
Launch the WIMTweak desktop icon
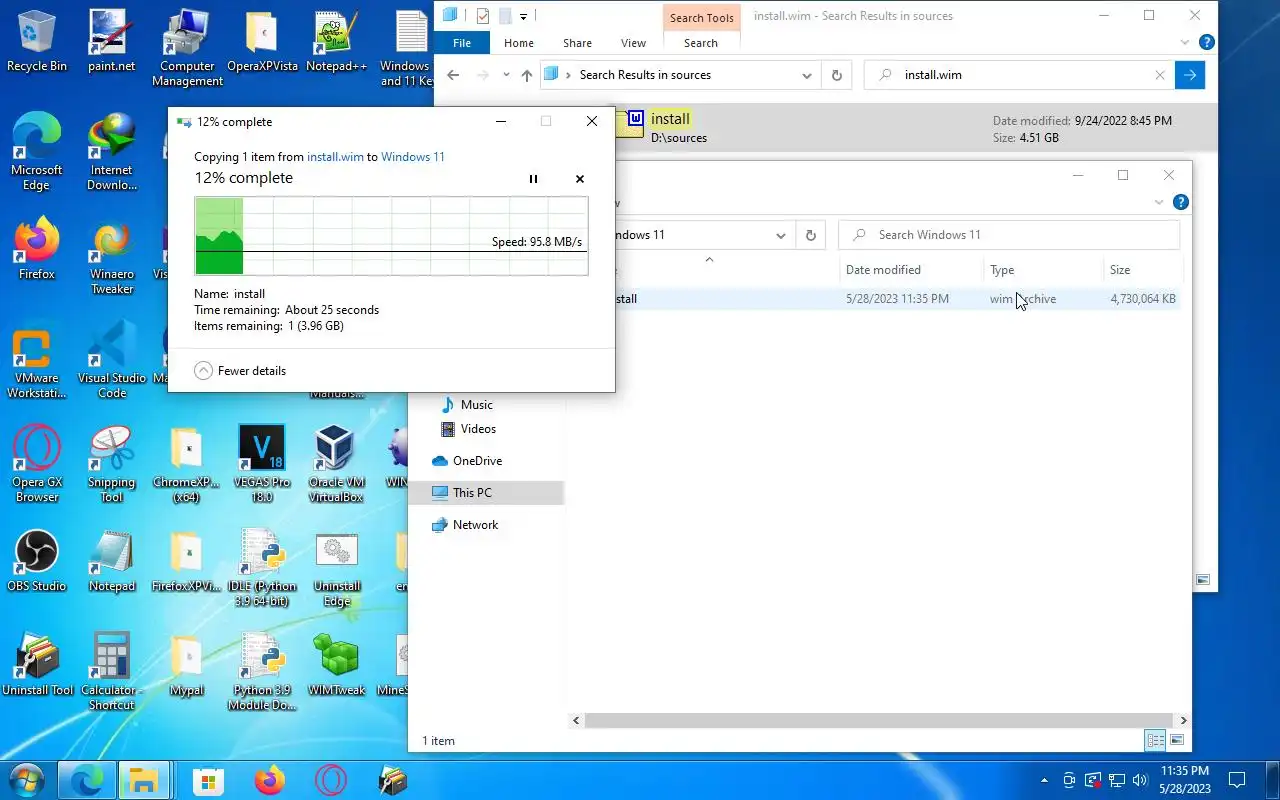point(337,665)
